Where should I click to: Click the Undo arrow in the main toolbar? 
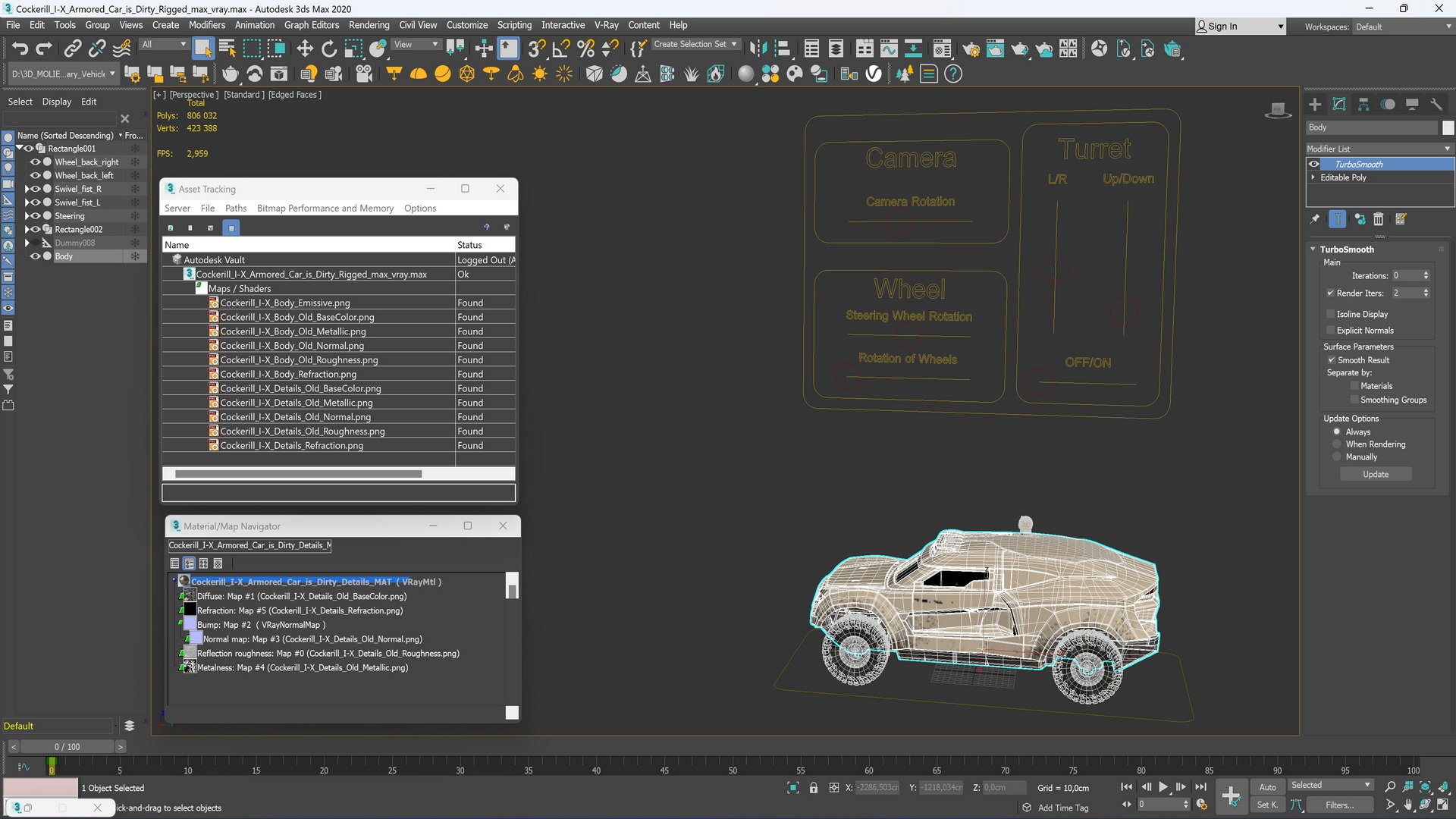[x=20, y=49]
